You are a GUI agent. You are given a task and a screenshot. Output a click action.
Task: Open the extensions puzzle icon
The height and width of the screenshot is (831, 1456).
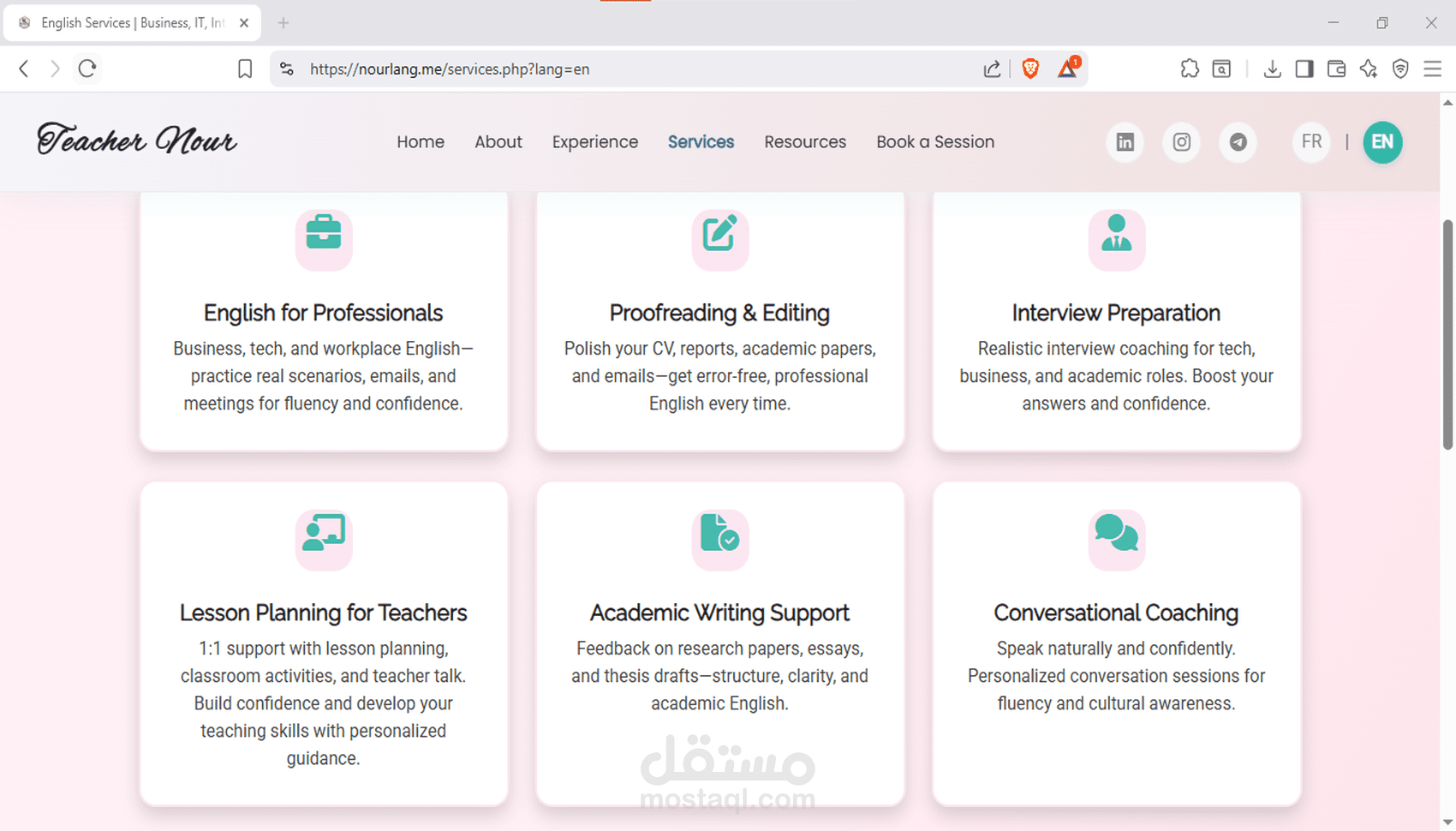1190,69
